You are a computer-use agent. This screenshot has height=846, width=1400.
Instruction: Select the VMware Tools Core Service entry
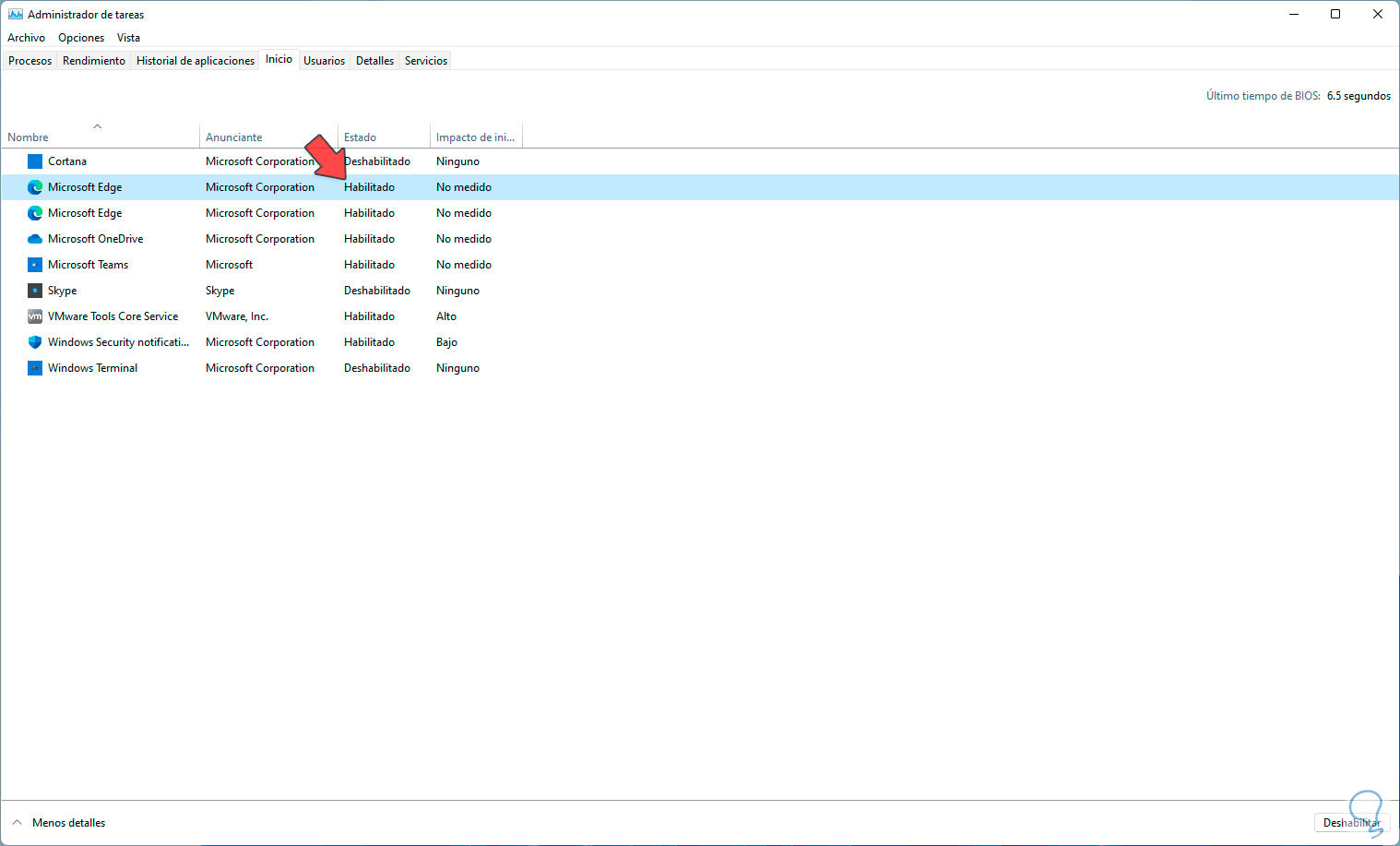click(x=700, y=316)
